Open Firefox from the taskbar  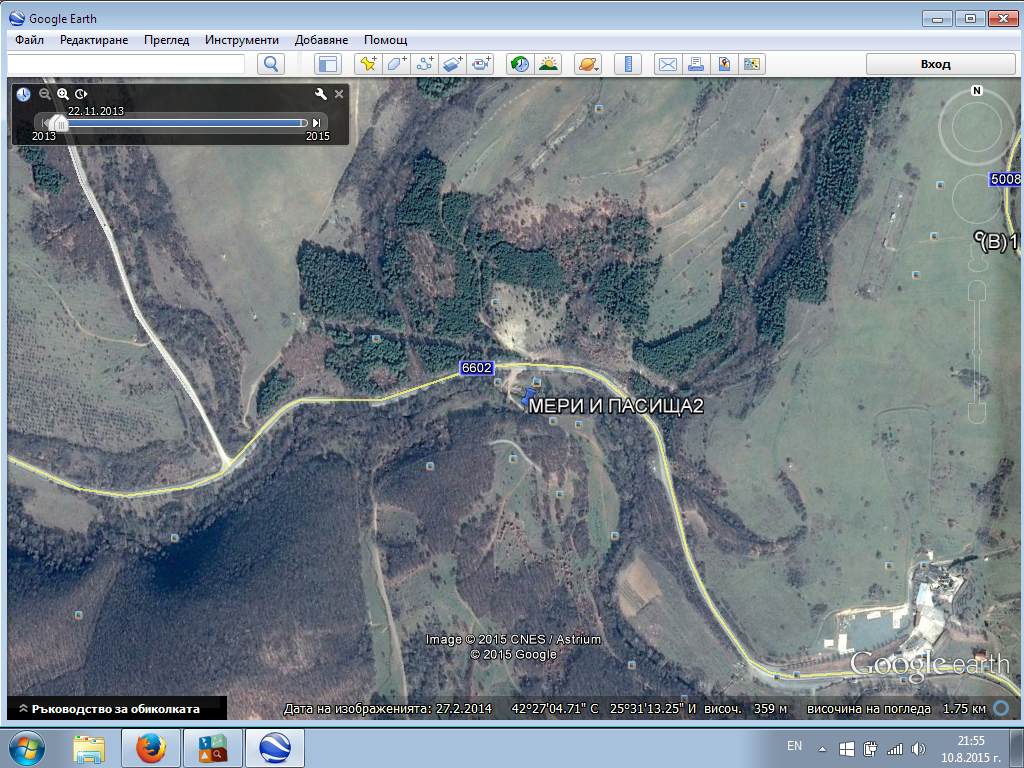pyautogui.click(x=150, y=748)
